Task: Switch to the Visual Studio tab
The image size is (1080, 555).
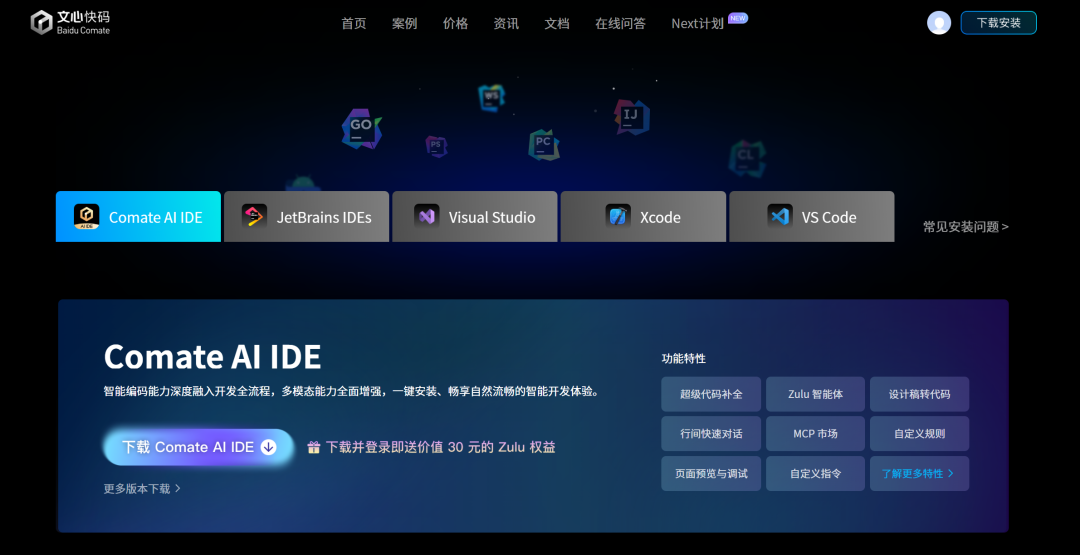Action: pyautogui.click(x=474, y=217)
